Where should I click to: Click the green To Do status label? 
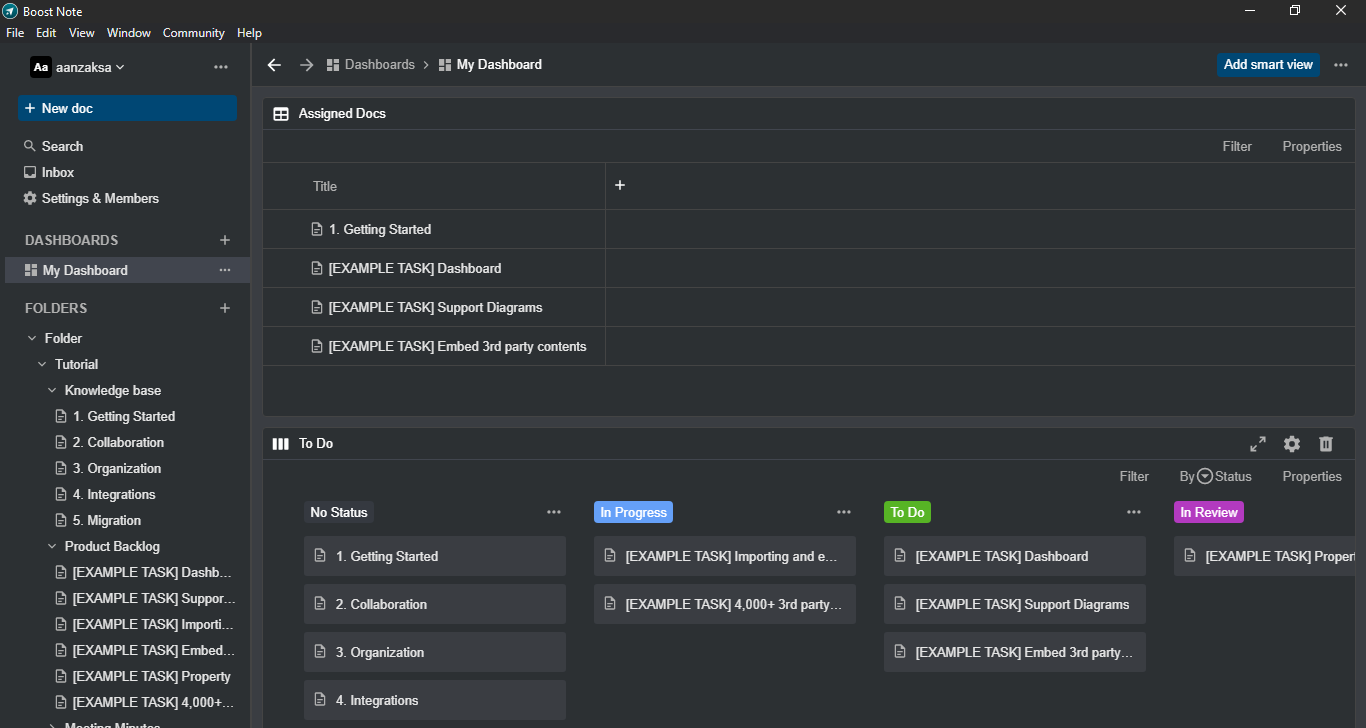pyautogui.click(x=907, y=512)
